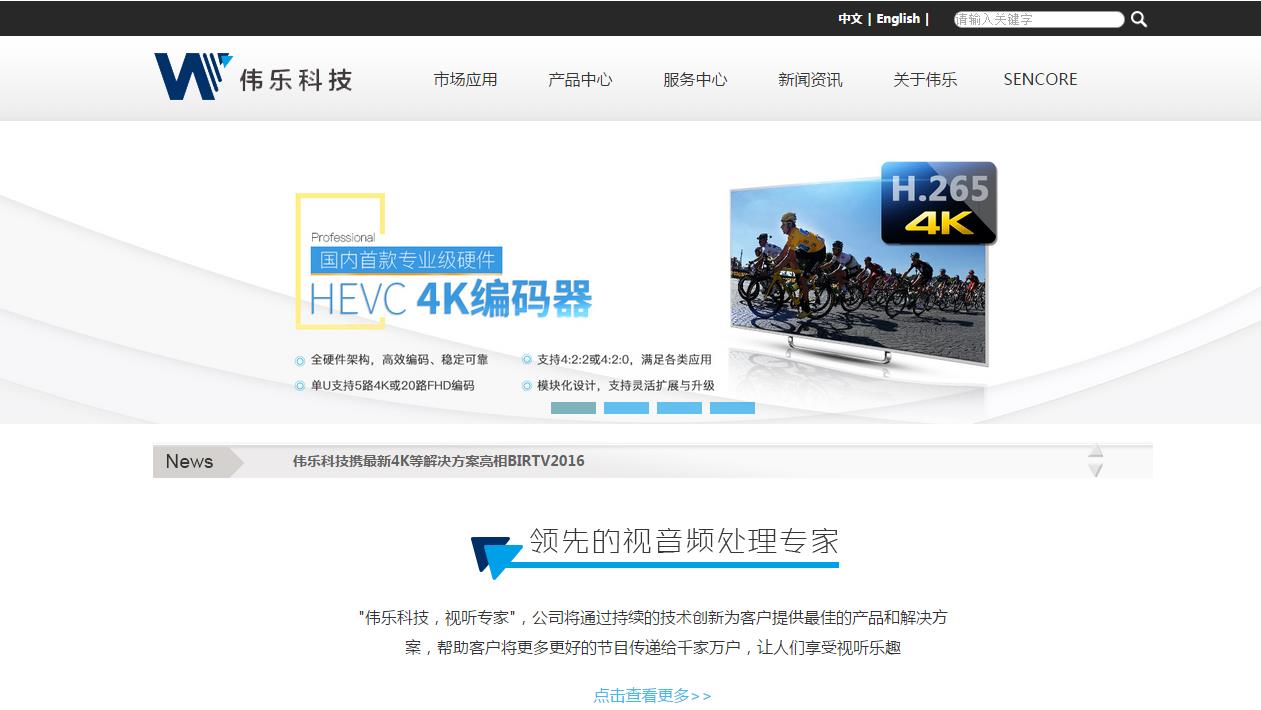The width and height of the screenshot is (1261, 710).
Task: Select the second banner slide indicator
Action: click(x=626, y=408)
